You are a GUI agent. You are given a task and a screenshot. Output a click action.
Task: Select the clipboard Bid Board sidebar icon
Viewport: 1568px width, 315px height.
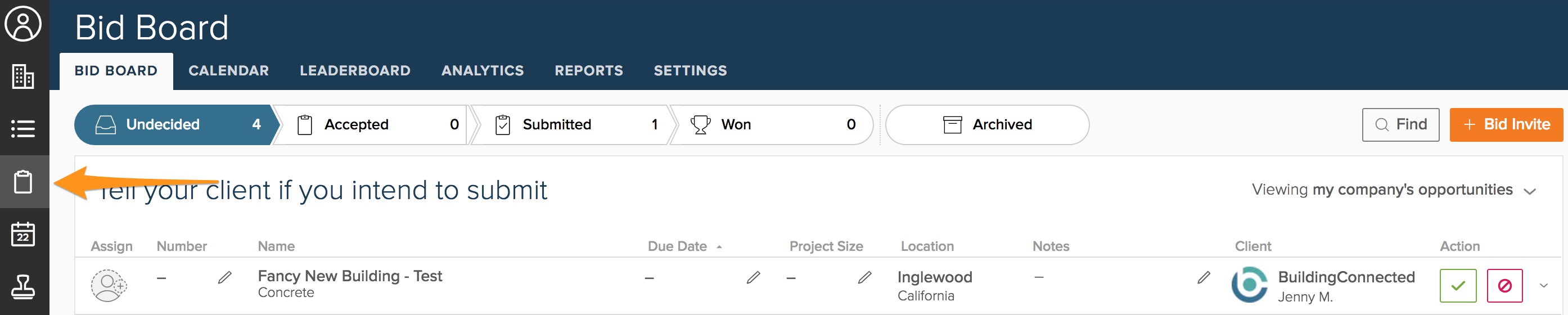click(23, 182)
